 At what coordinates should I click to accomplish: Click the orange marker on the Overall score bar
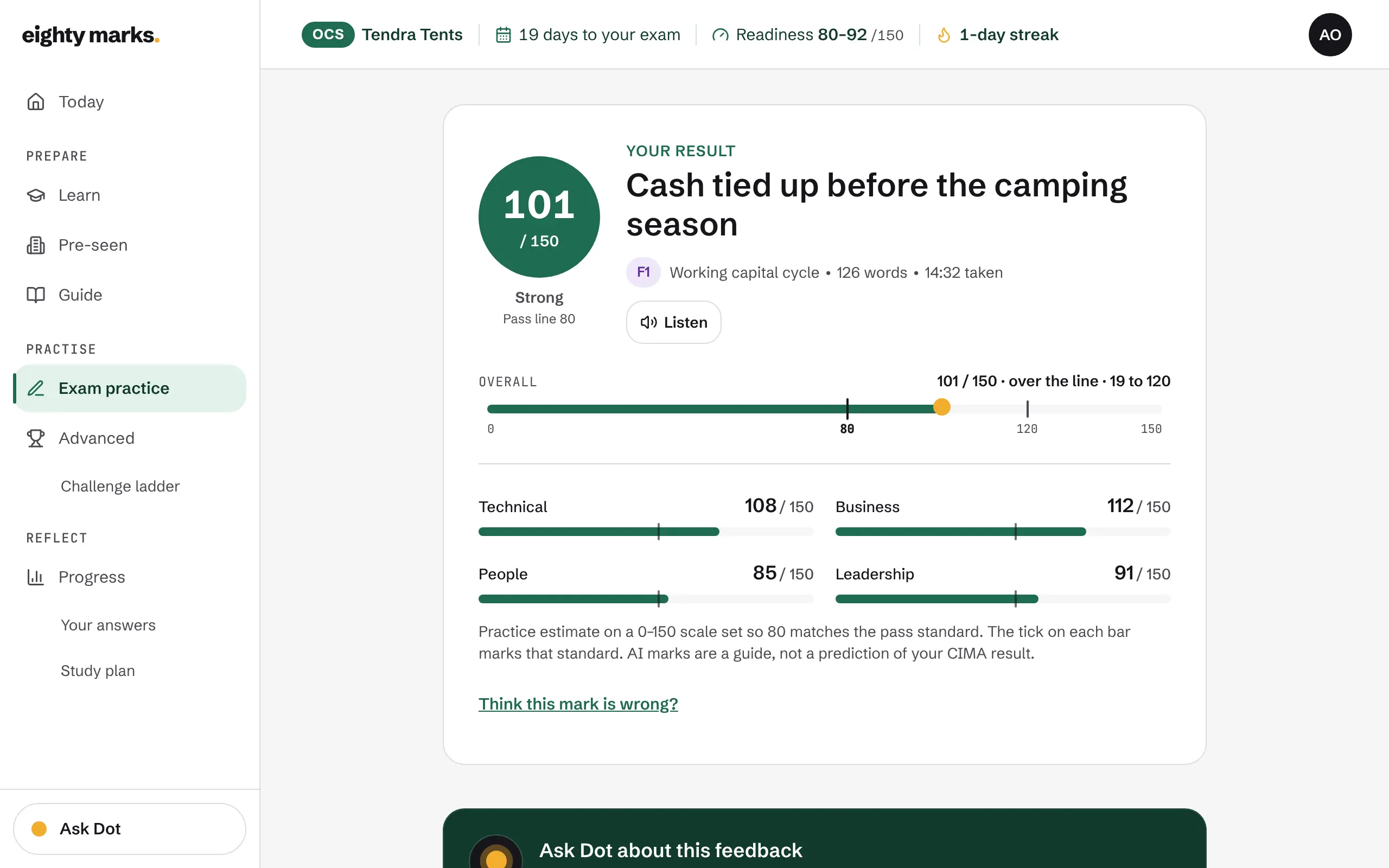coord(941,407)
